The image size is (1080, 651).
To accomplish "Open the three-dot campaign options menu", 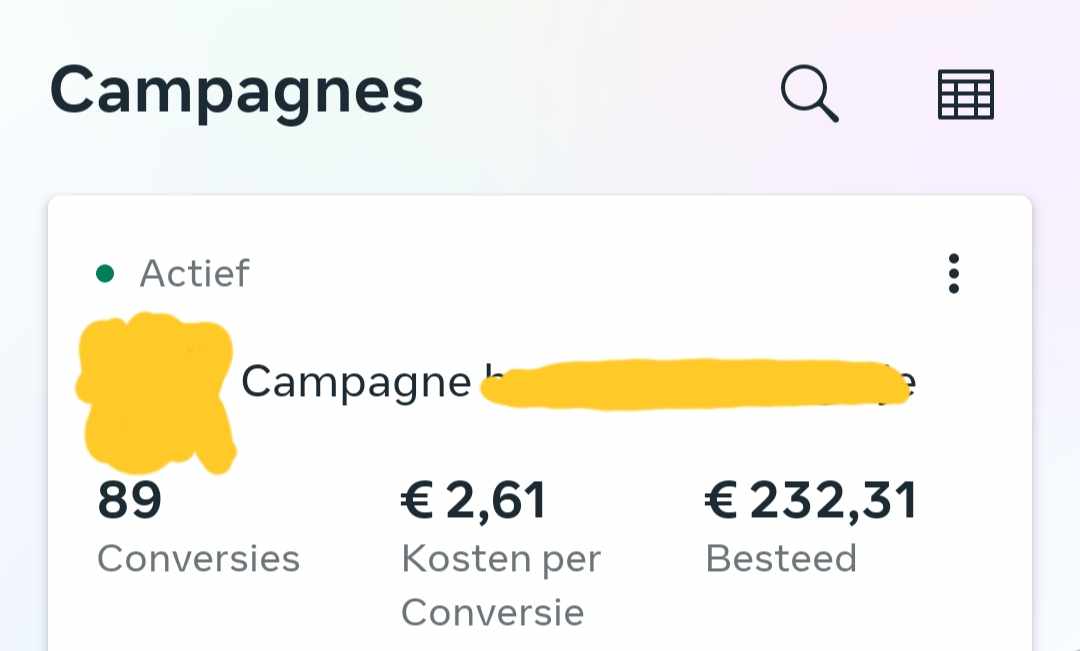I will [x=953, y=273].
